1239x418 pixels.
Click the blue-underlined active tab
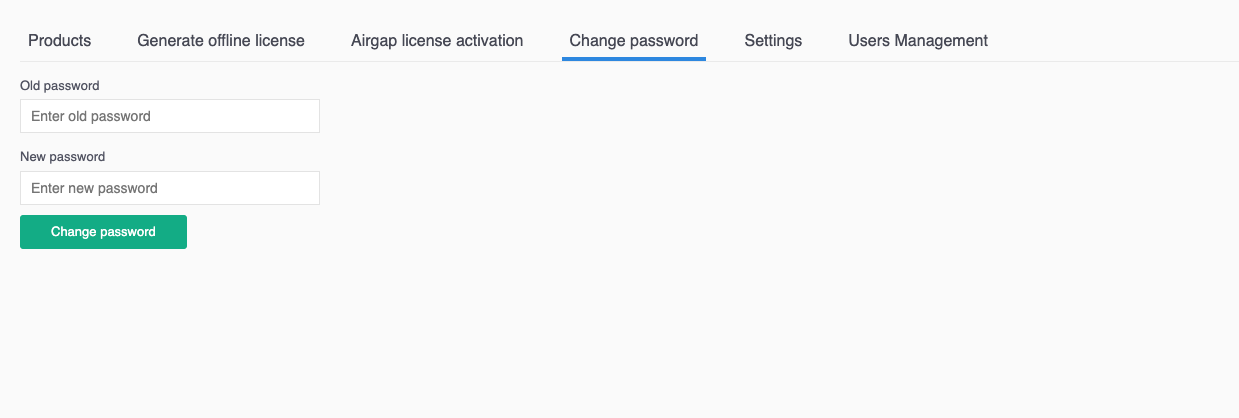(633, 41)
